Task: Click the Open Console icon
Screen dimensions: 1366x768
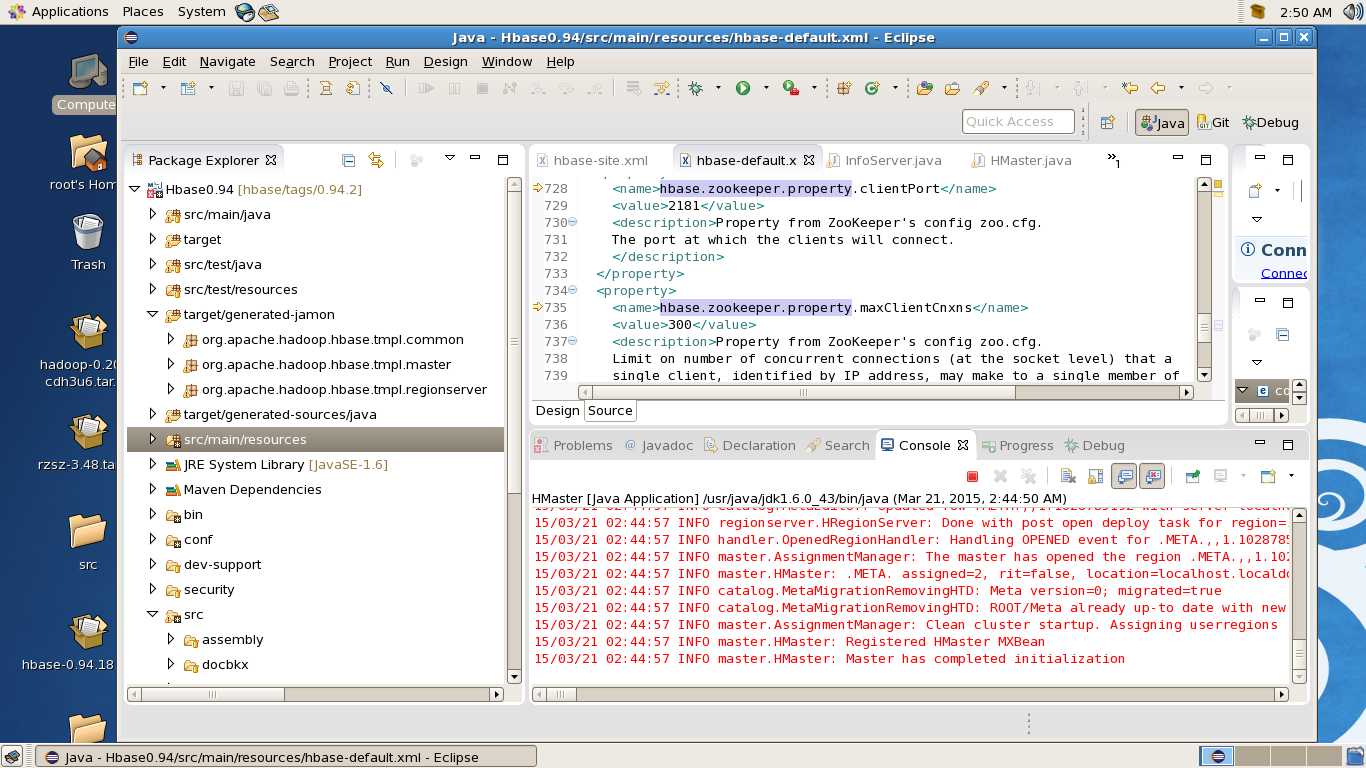Action: (1267, 477)
